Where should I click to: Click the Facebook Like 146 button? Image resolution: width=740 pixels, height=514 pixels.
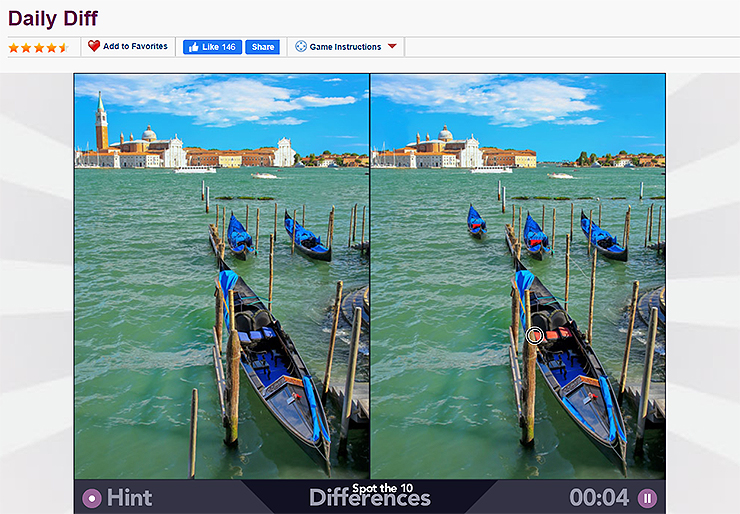pos(212,47)
